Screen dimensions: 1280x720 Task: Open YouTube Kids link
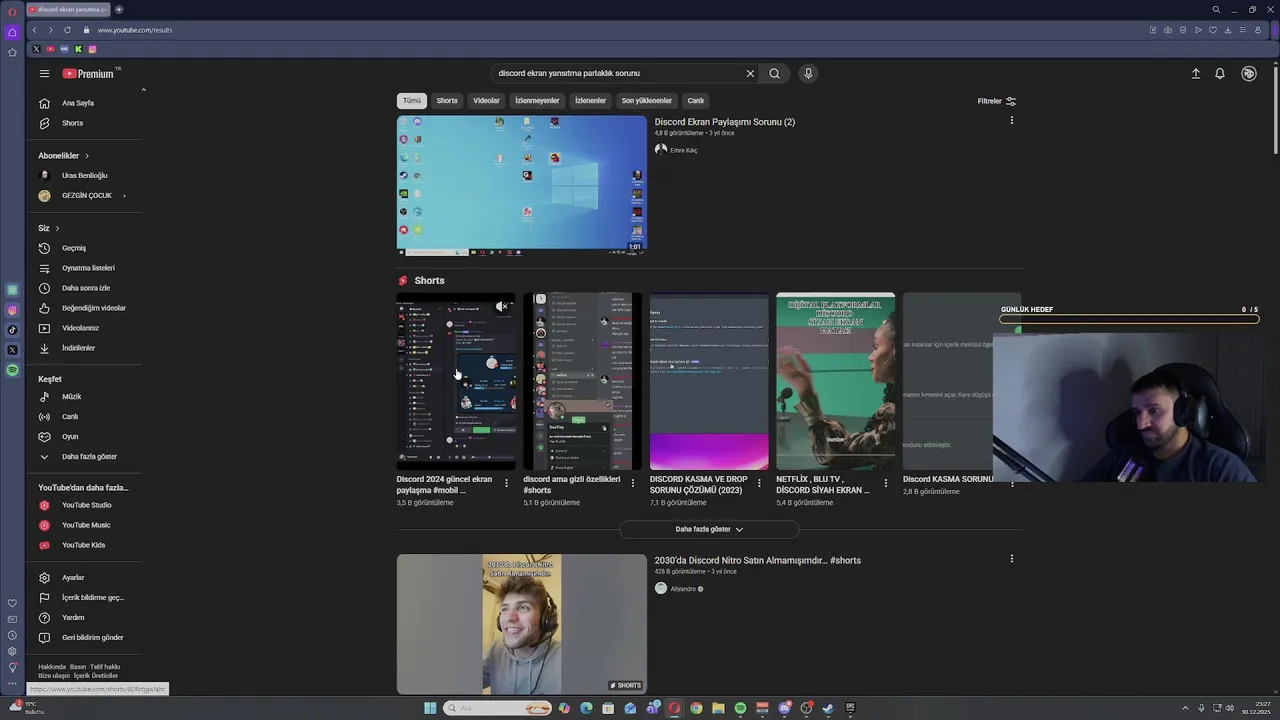coord(84,545)
